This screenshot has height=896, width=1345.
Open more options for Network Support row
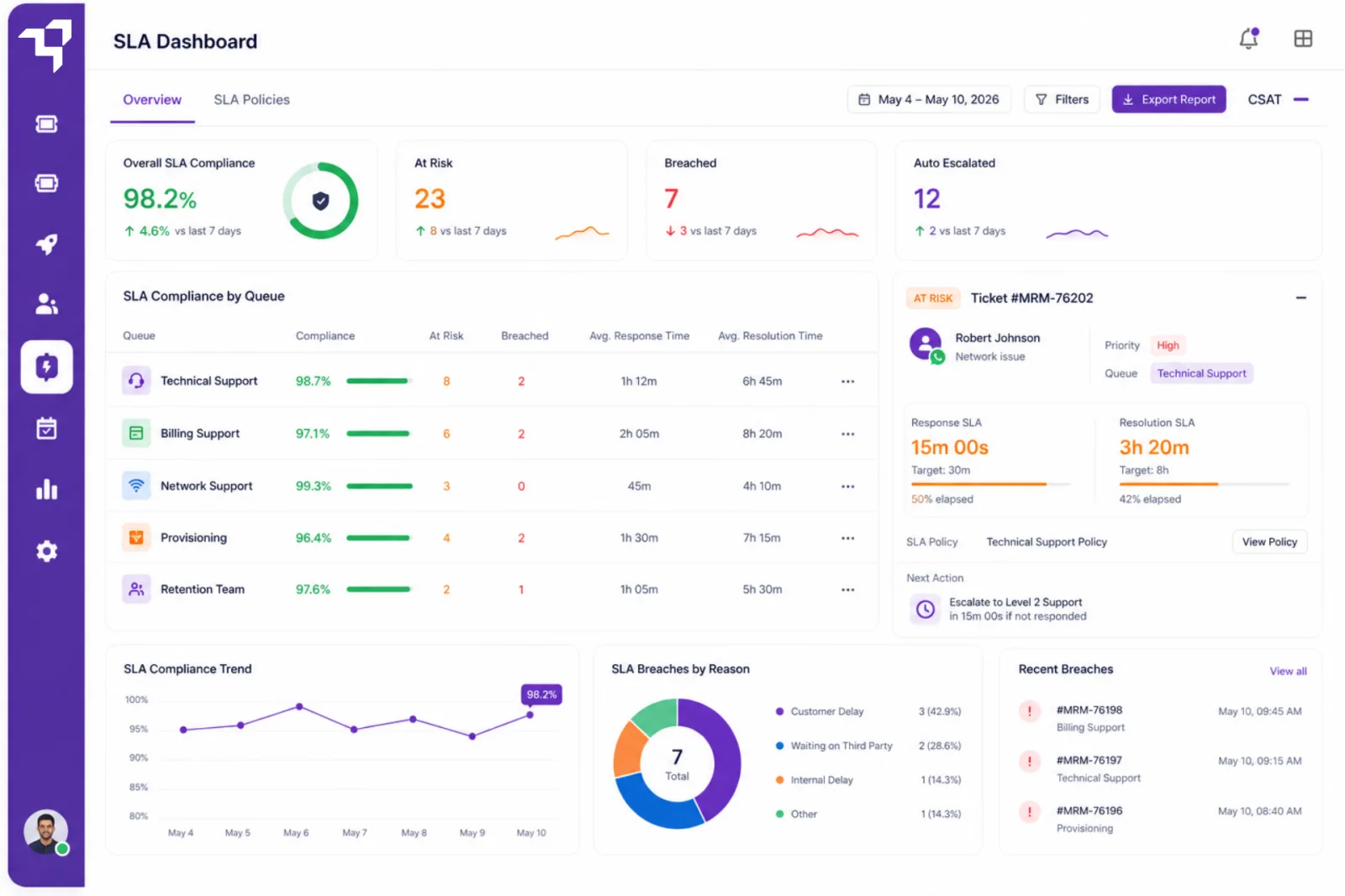(847, 487)
